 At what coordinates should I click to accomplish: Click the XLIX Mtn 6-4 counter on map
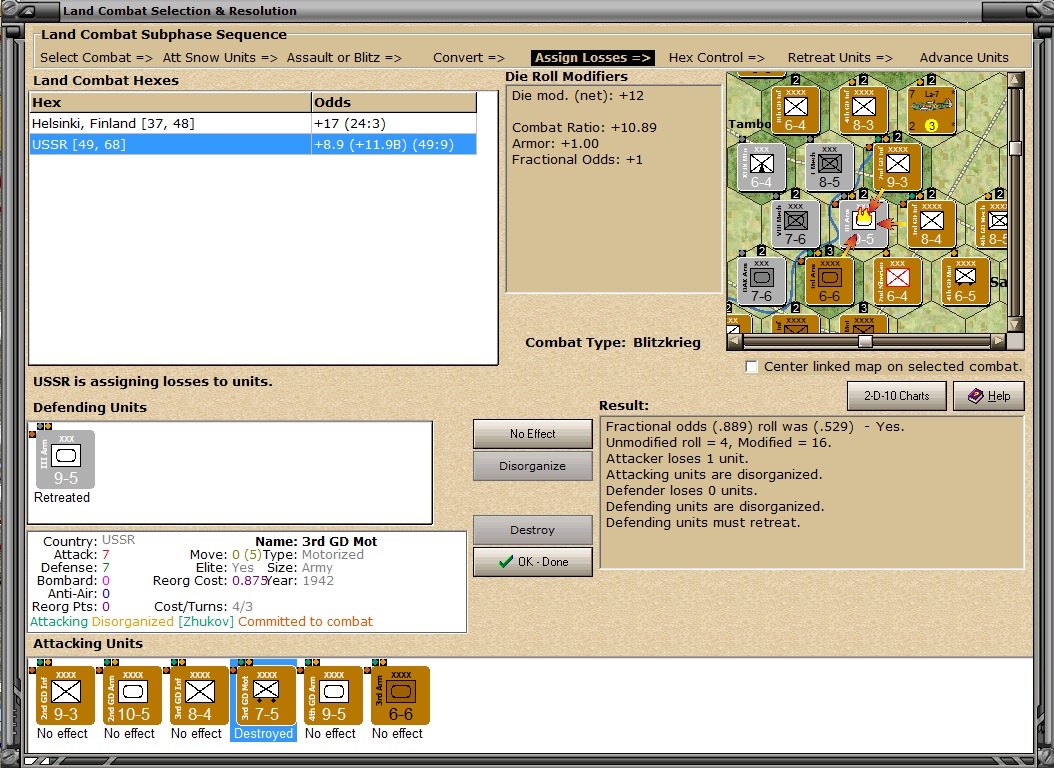click(761, 167)
